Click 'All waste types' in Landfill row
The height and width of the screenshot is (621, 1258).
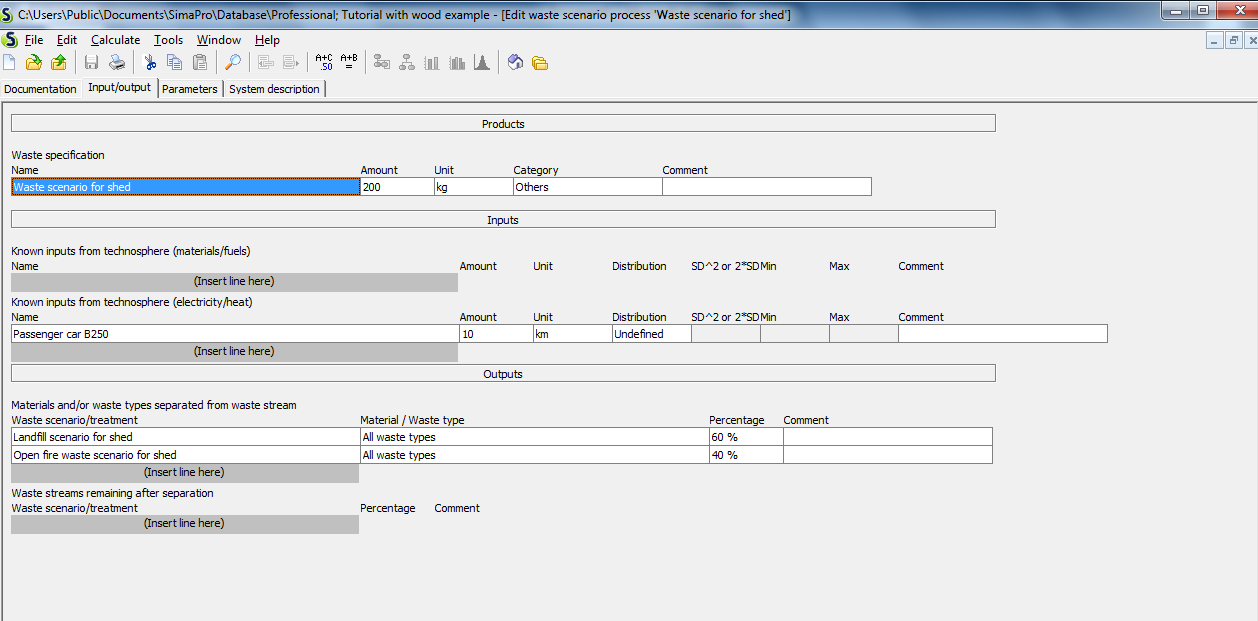coord(534,437)
